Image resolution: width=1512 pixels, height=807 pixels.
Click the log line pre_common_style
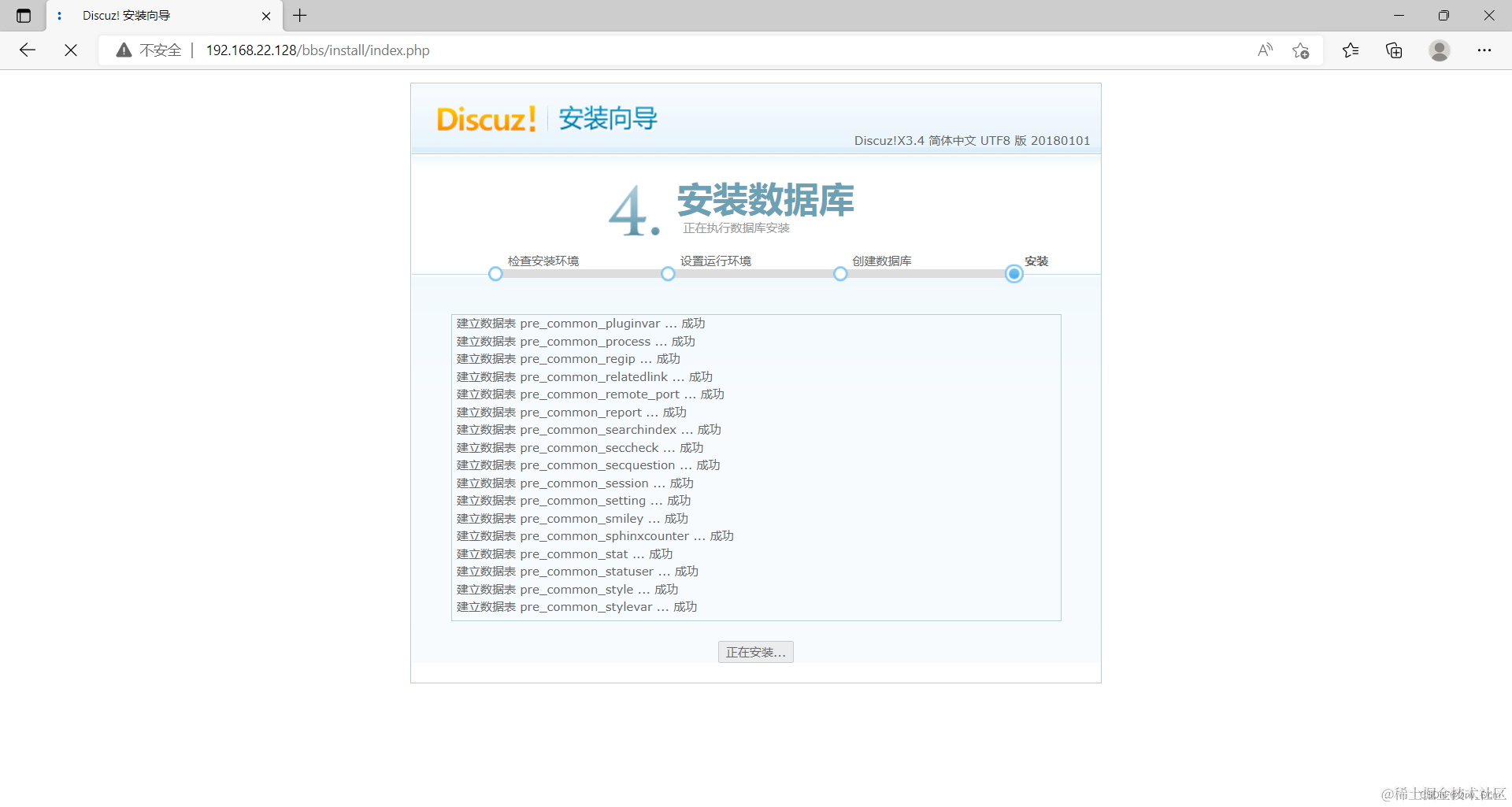tap(568, 590)
